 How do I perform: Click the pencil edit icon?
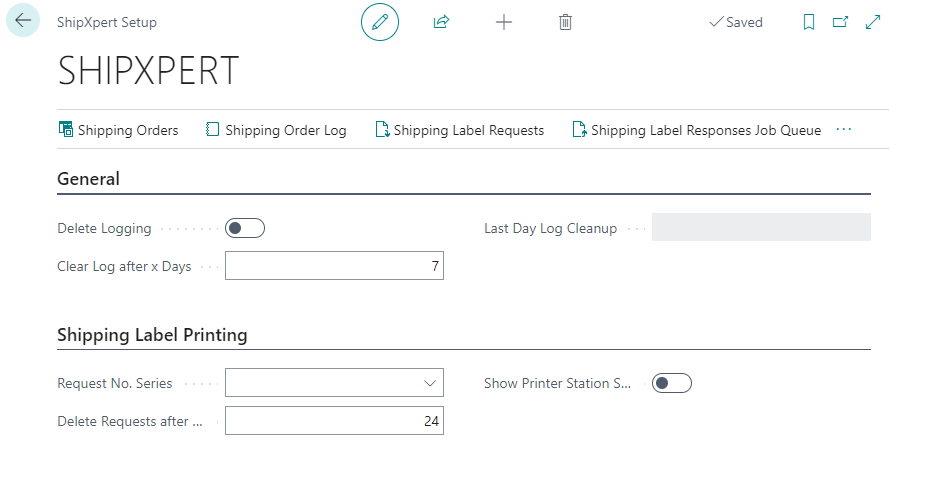[x=380, y=22]
